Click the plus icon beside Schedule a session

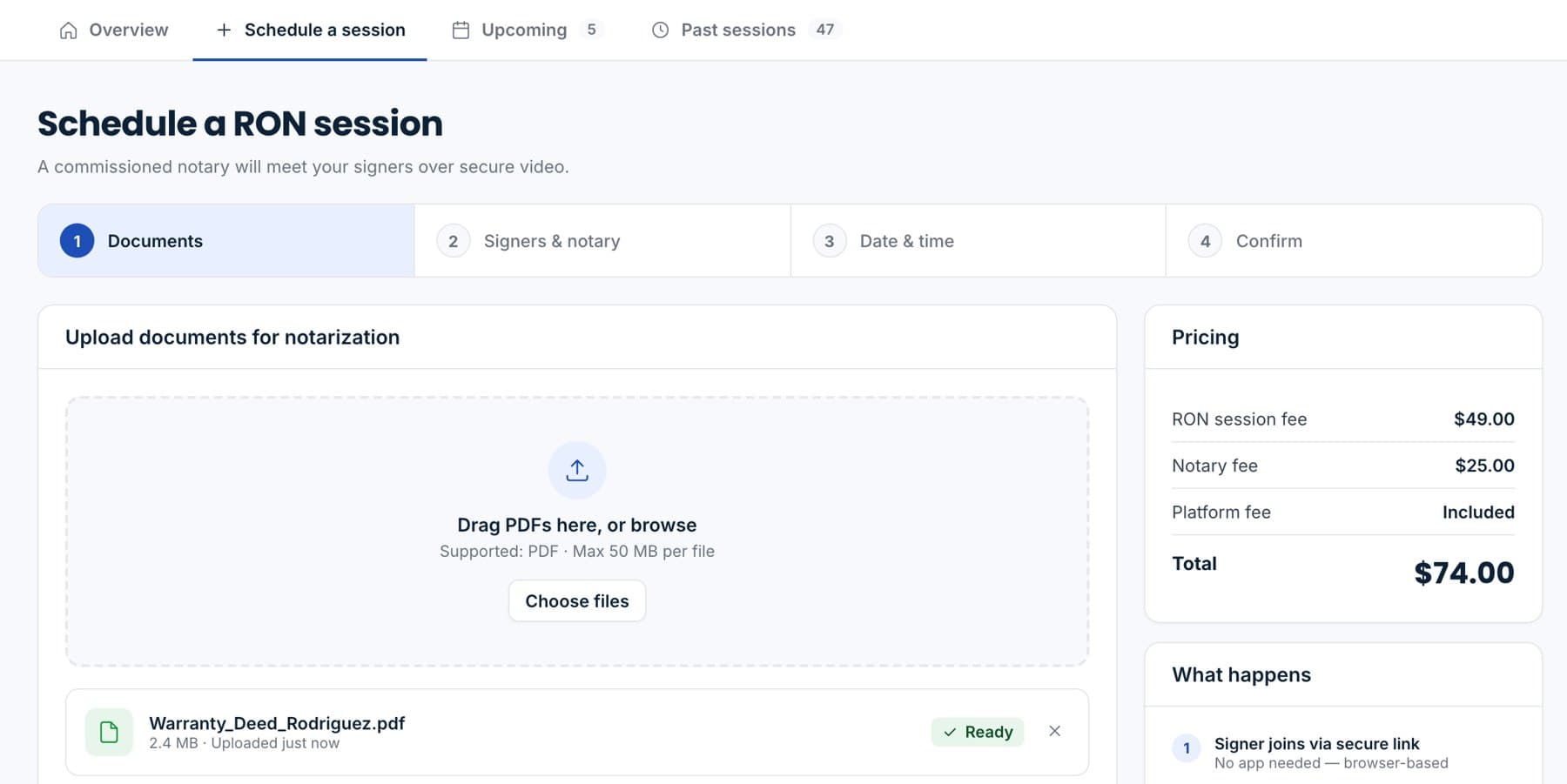[x=224, y=30]
